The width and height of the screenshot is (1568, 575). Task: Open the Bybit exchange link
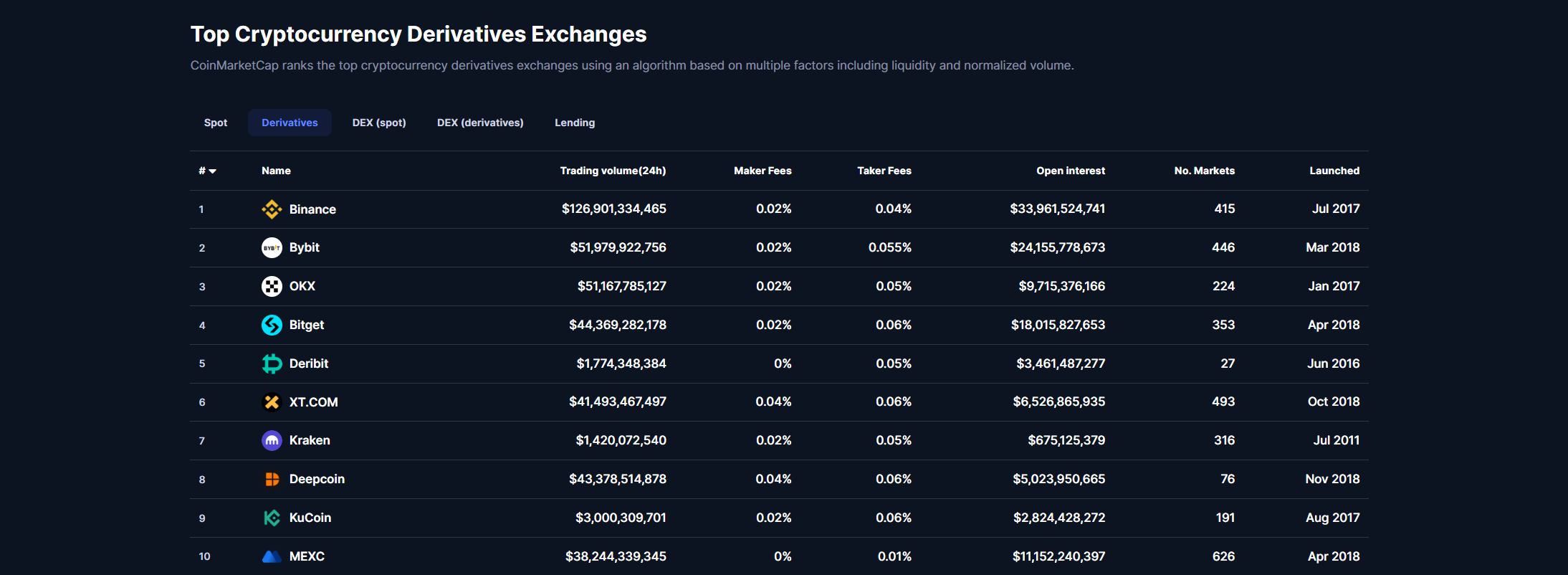coord(305,247)
